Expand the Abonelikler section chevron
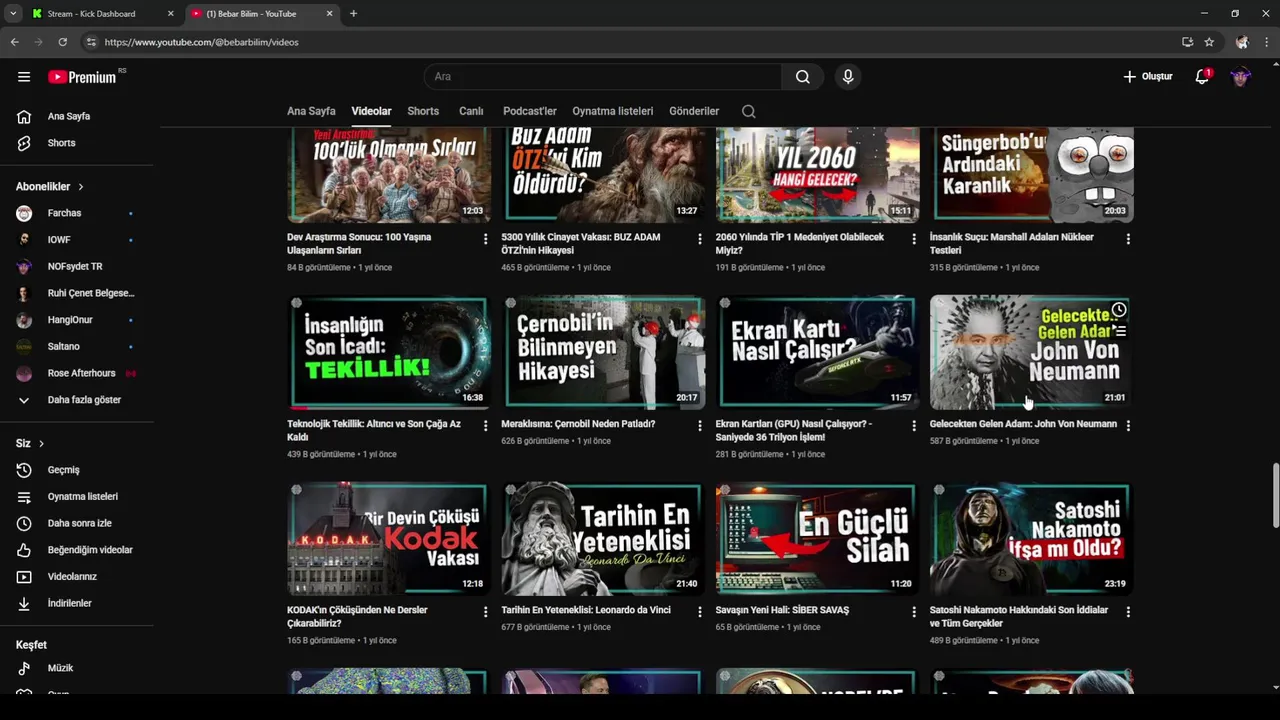The width and height of the screenshot is (1280, 720). click(x=81, y=187)
